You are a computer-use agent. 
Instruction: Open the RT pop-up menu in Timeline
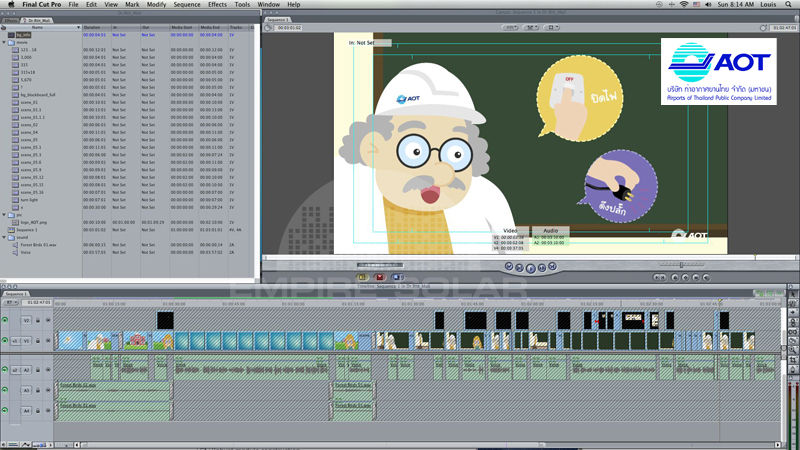(x=10, y=303)
